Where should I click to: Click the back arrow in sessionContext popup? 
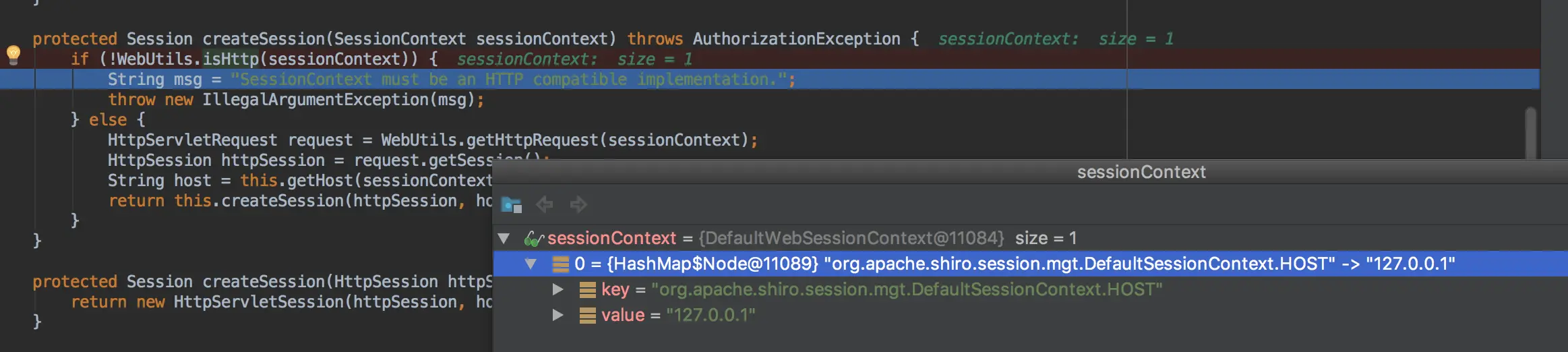545,204
